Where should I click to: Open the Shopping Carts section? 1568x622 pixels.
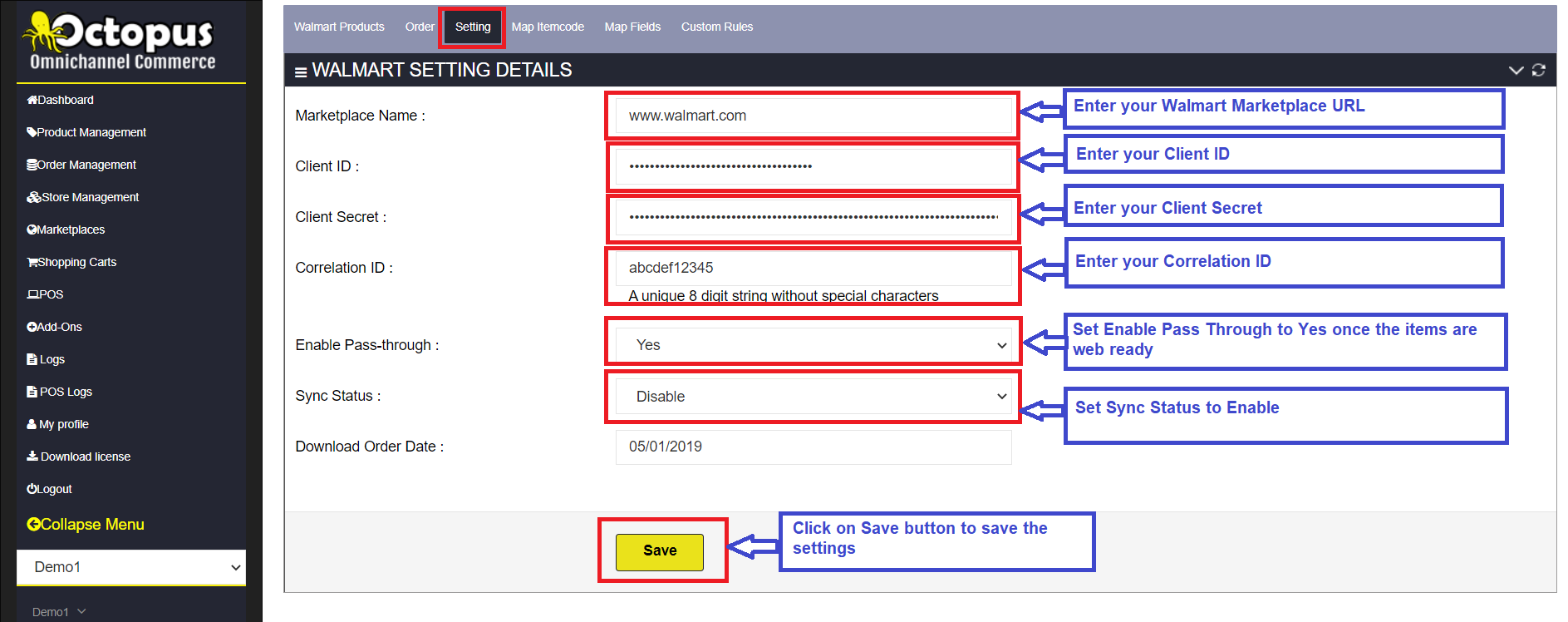(77, 262)
